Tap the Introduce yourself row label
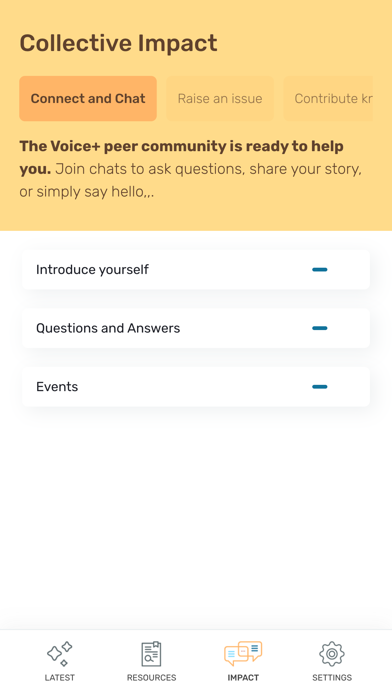This screenshot has height=696, width=392. 92,269
